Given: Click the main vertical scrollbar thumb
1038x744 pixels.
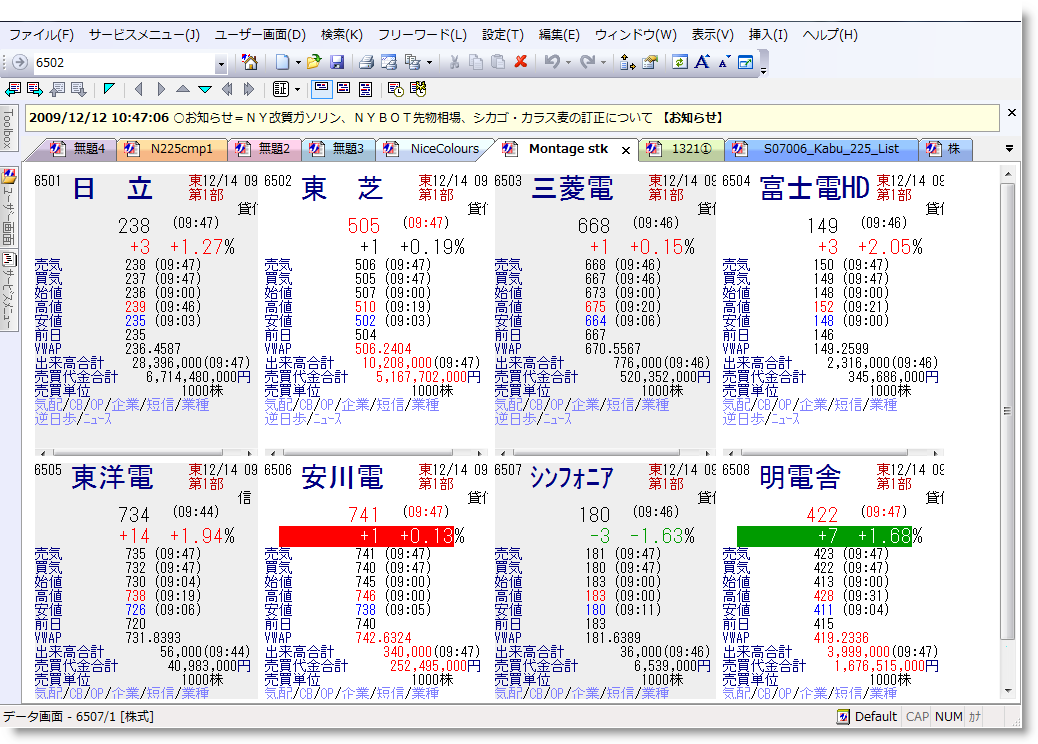Looking at the screenshot, I should coord(1008,410).
